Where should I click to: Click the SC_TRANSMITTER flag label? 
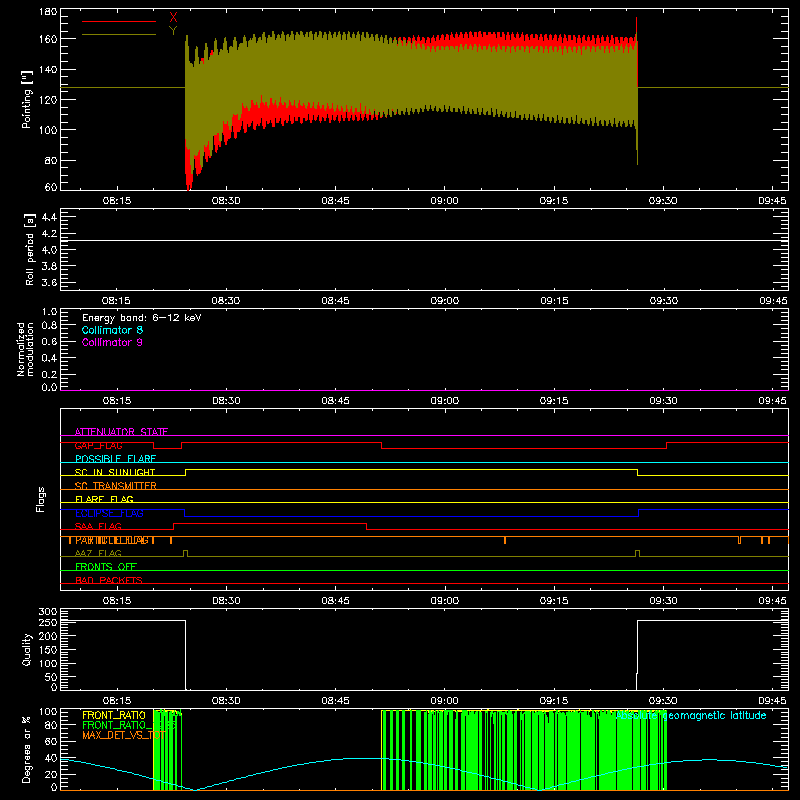click(116, 486)
